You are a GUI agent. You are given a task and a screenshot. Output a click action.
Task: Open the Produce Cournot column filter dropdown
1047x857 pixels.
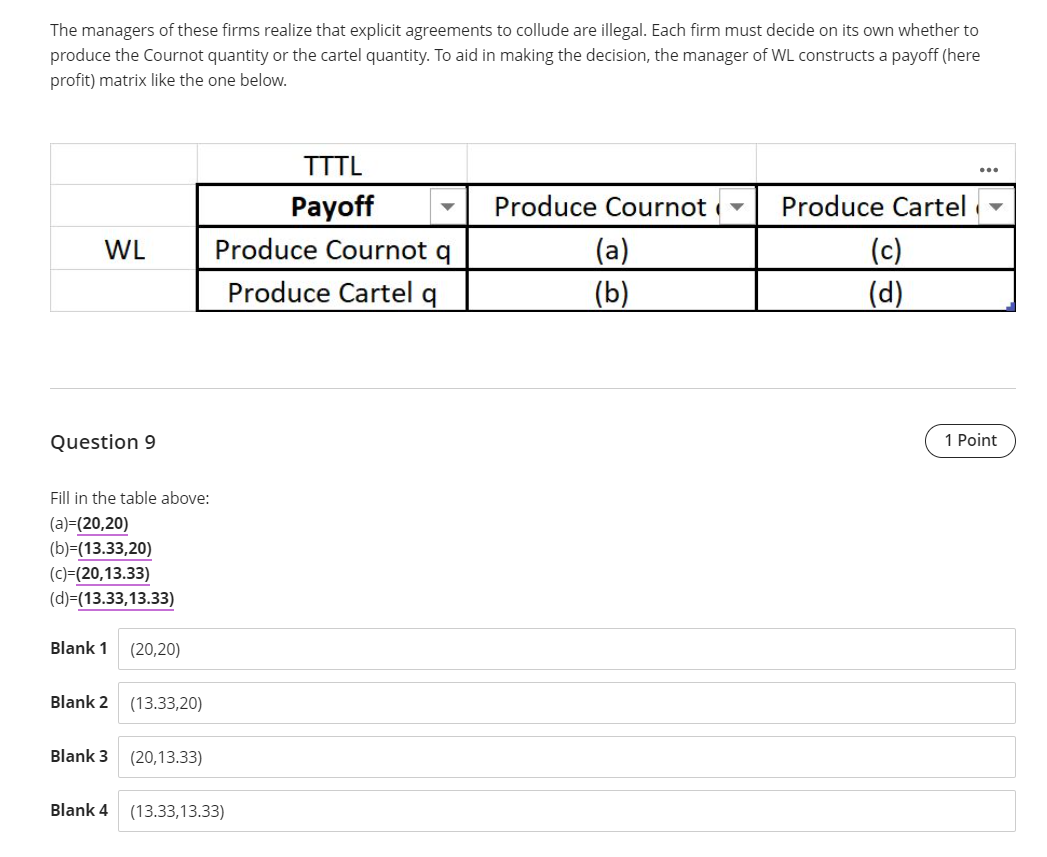pyautogui.click(x=737, y=206)
